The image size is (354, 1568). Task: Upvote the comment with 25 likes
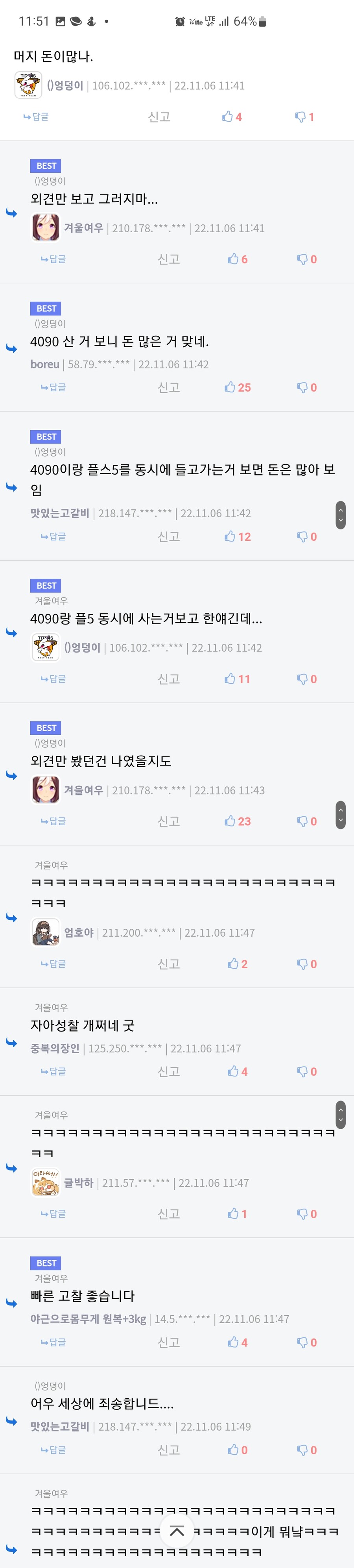(x=237, y=387)
